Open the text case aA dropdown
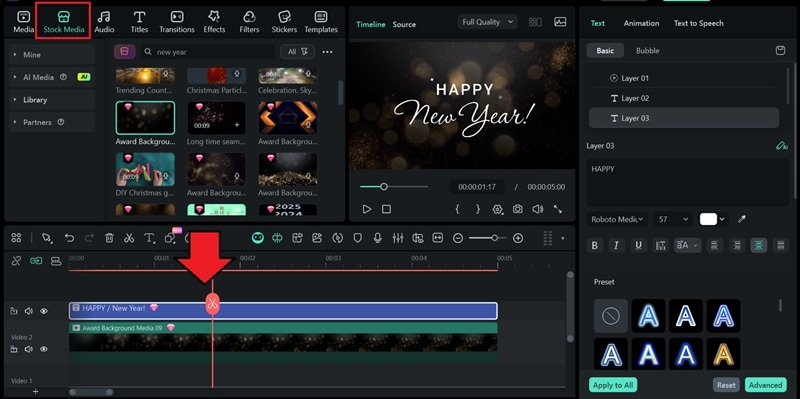Screen dimensions: 800x399 [x=687, y=245]
